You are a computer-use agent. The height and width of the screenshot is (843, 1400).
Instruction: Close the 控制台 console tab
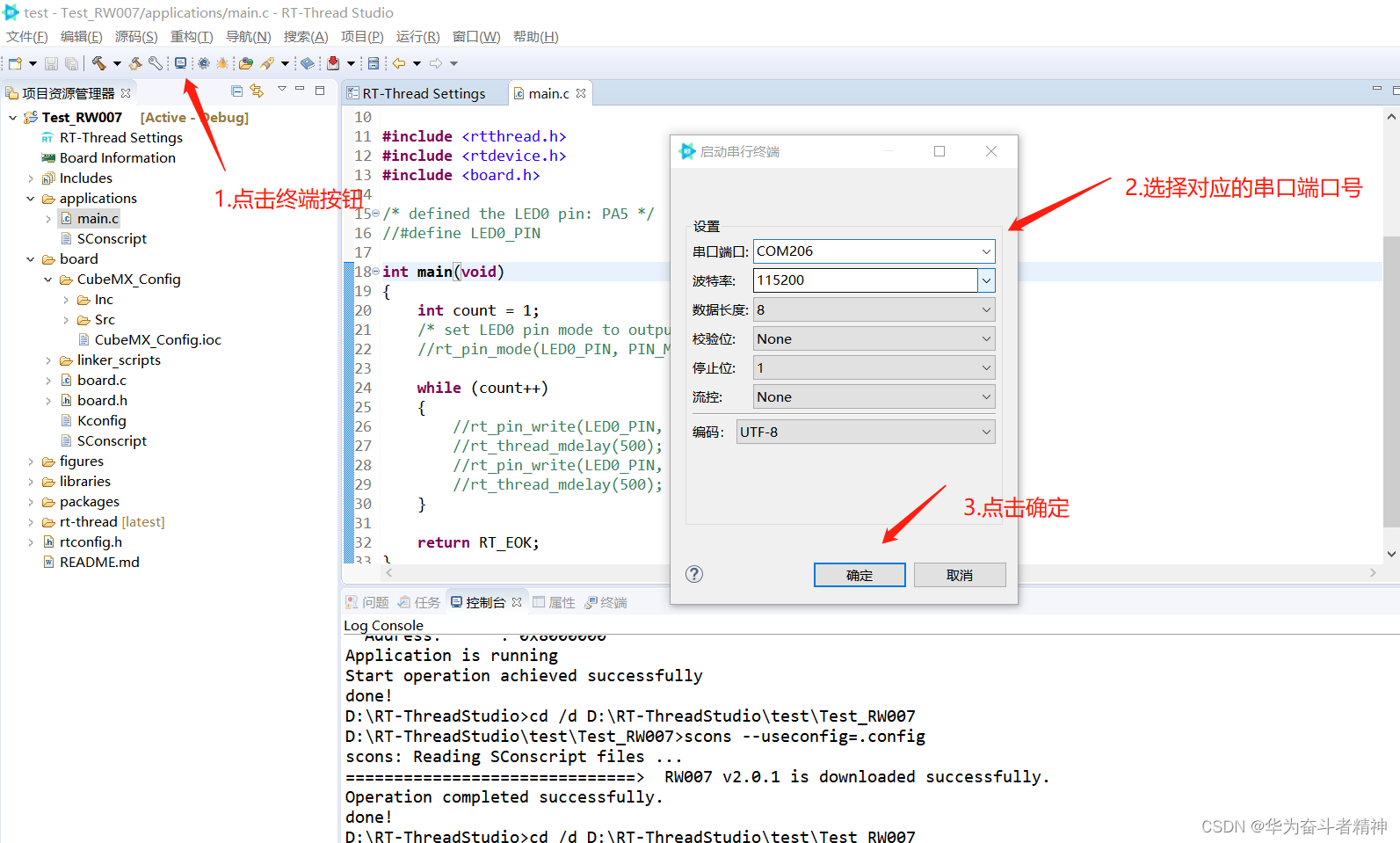(517, 602)
